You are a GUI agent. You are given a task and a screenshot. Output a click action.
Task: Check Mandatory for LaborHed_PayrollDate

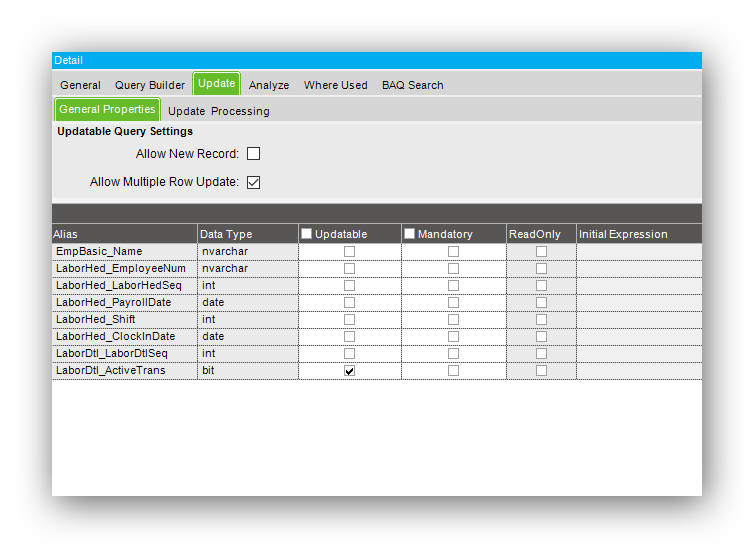(453, 302)
